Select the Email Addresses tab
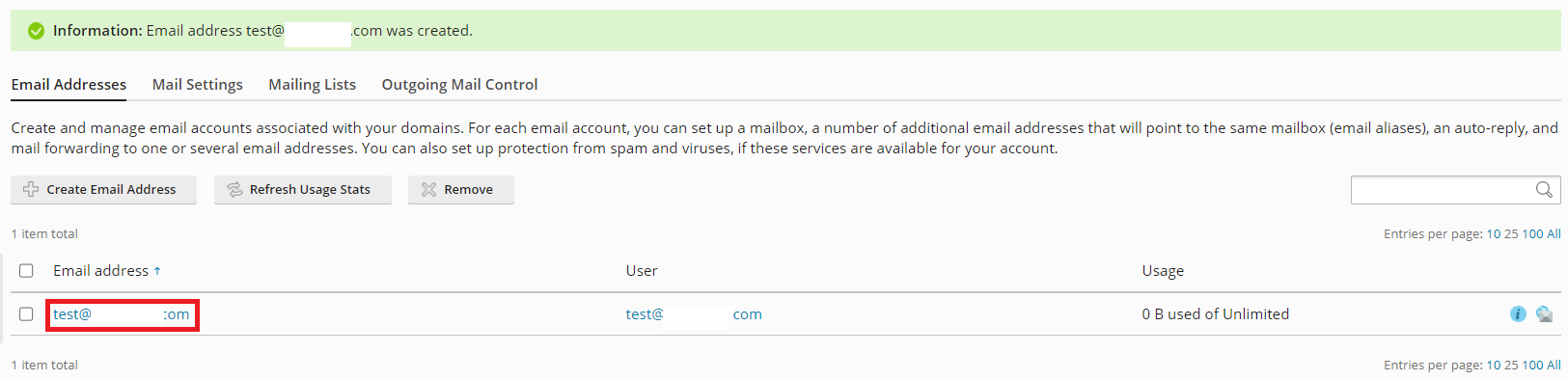The width and height of the screenshot is (1568, 380). pos(69,85)
